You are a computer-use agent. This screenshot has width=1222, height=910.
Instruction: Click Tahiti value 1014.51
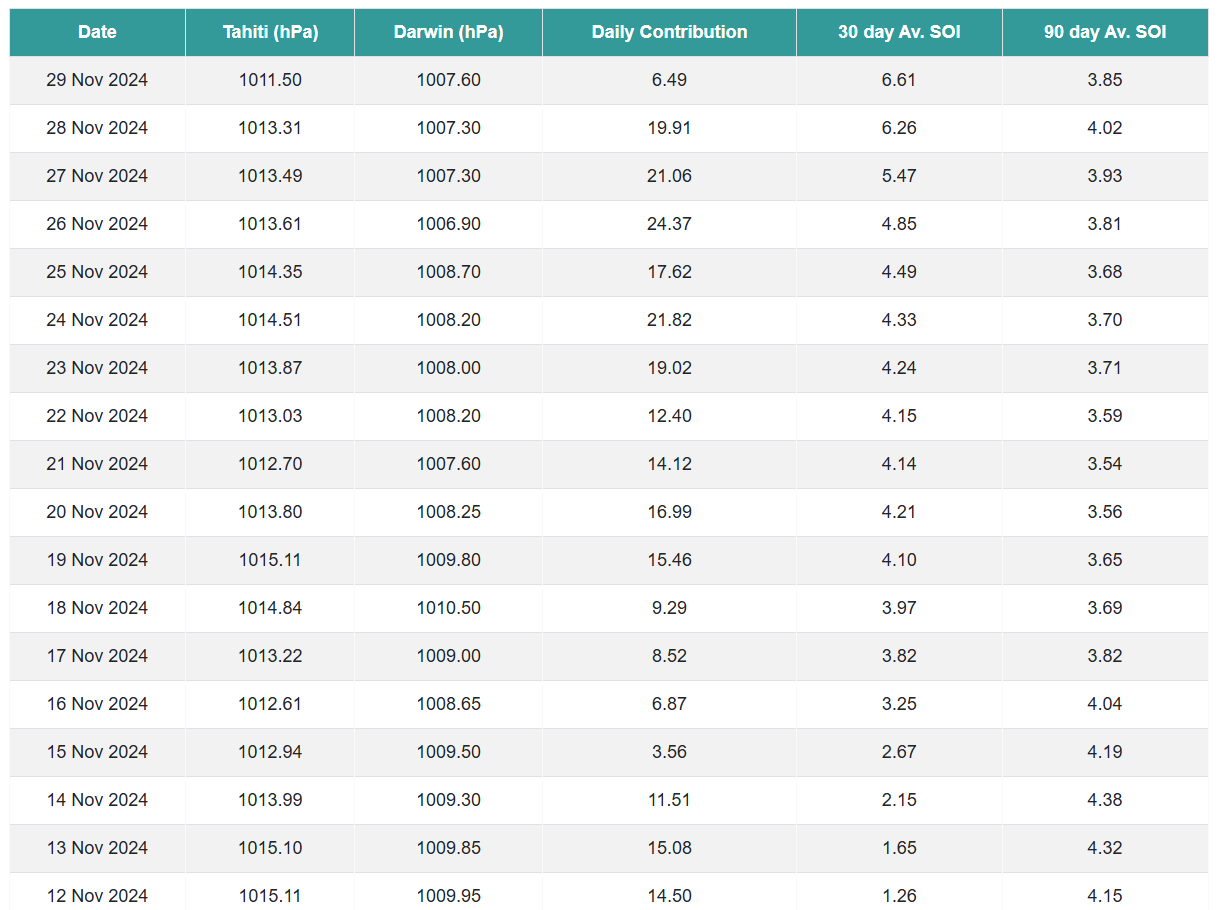click(270, 320)
